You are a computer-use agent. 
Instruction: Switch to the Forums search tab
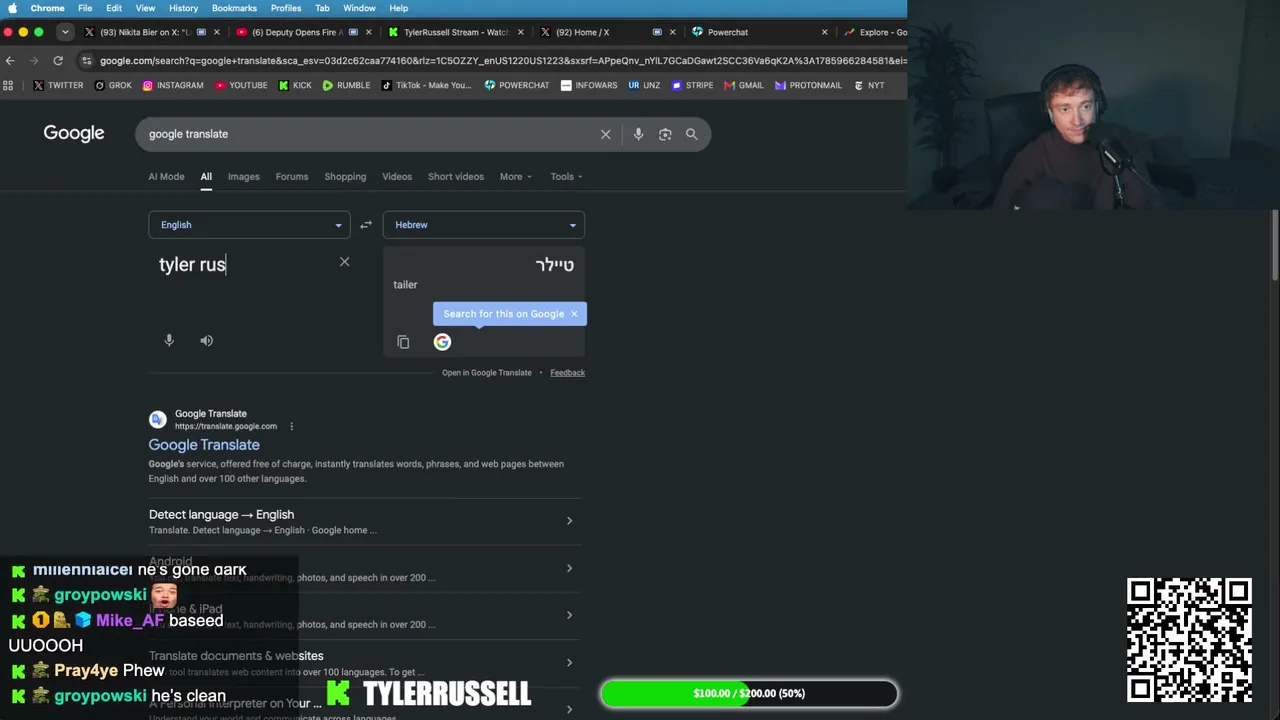[292, 177]
